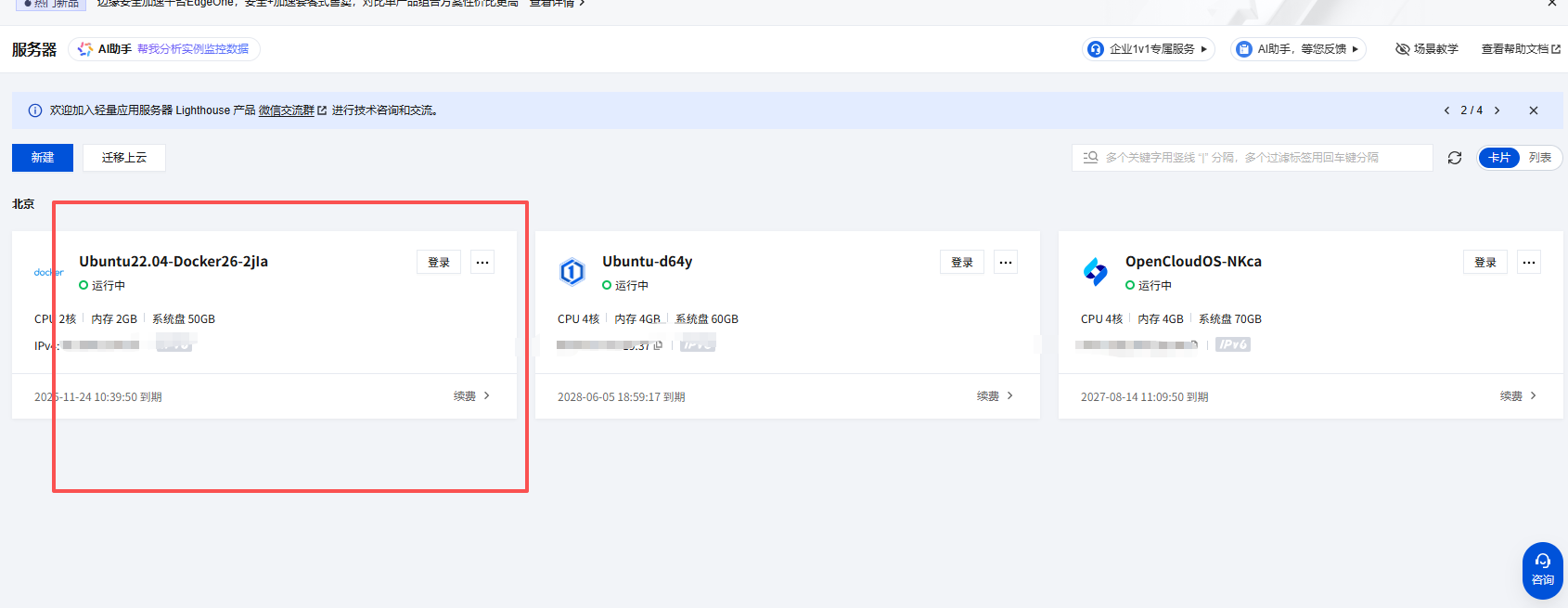Click 登录 on OpenCloudOS-NKca card
The width and height of the screenshot is (1568, 608).
click(1485, 262)
